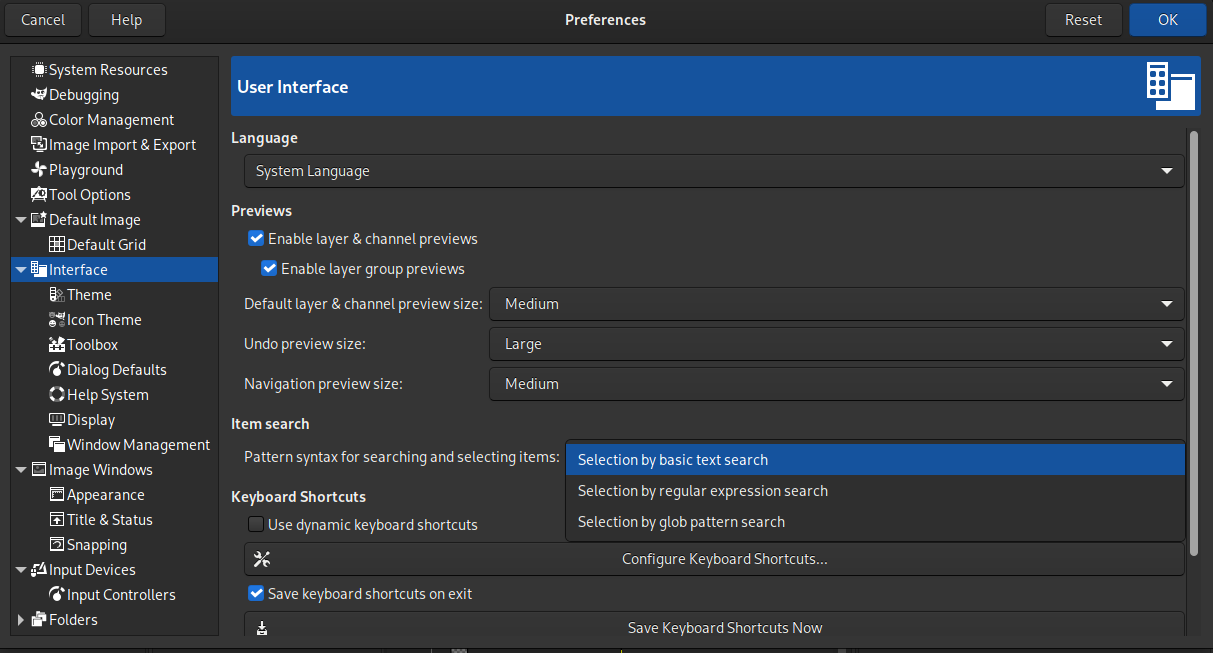The width and height of the screenshot is (1213, 653).
Task: Click the OK button
Action: click(x=1167, y=19)
